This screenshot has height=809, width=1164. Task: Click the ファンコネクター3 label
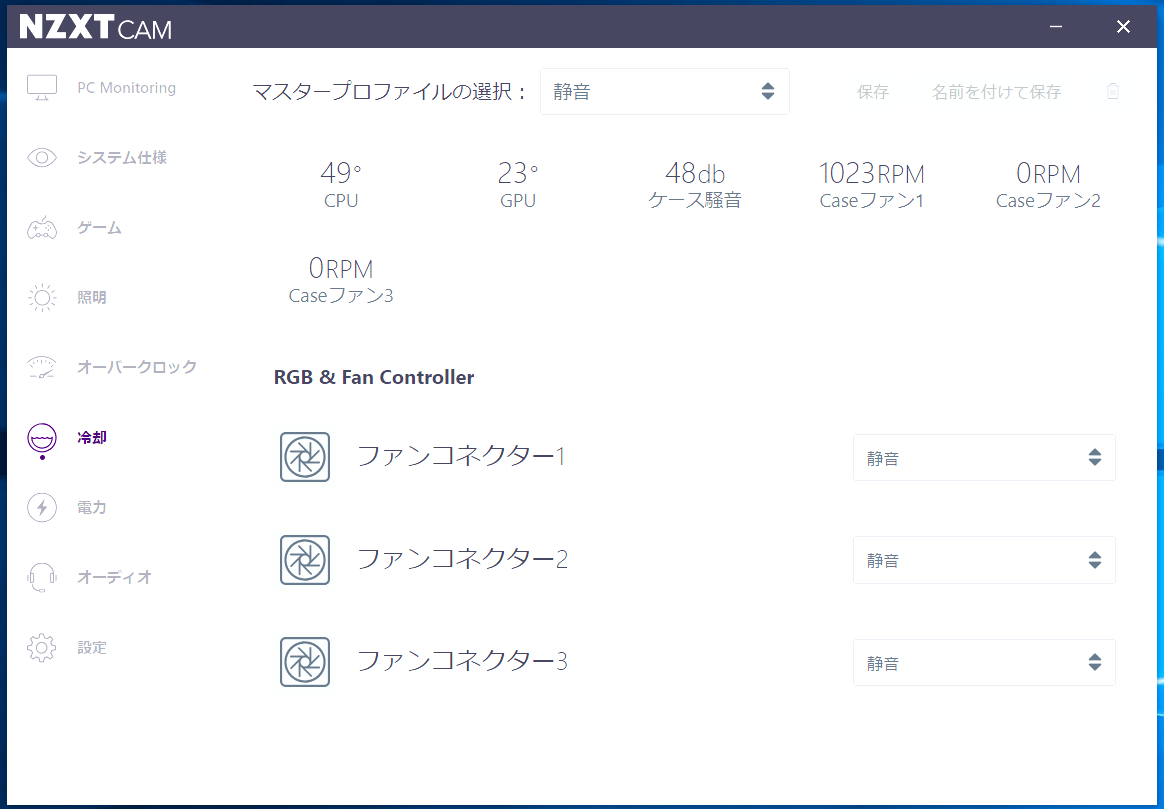click(x=462, y=661)
